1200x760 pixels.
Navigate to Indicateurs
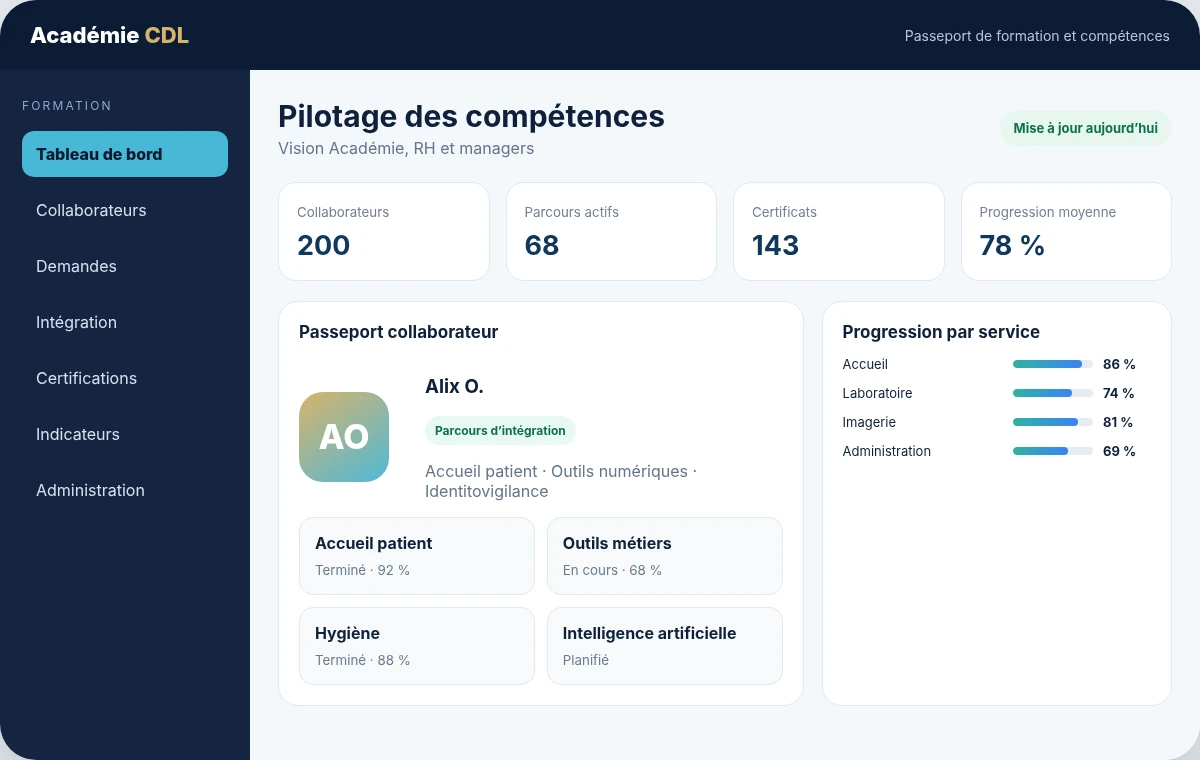125,434
